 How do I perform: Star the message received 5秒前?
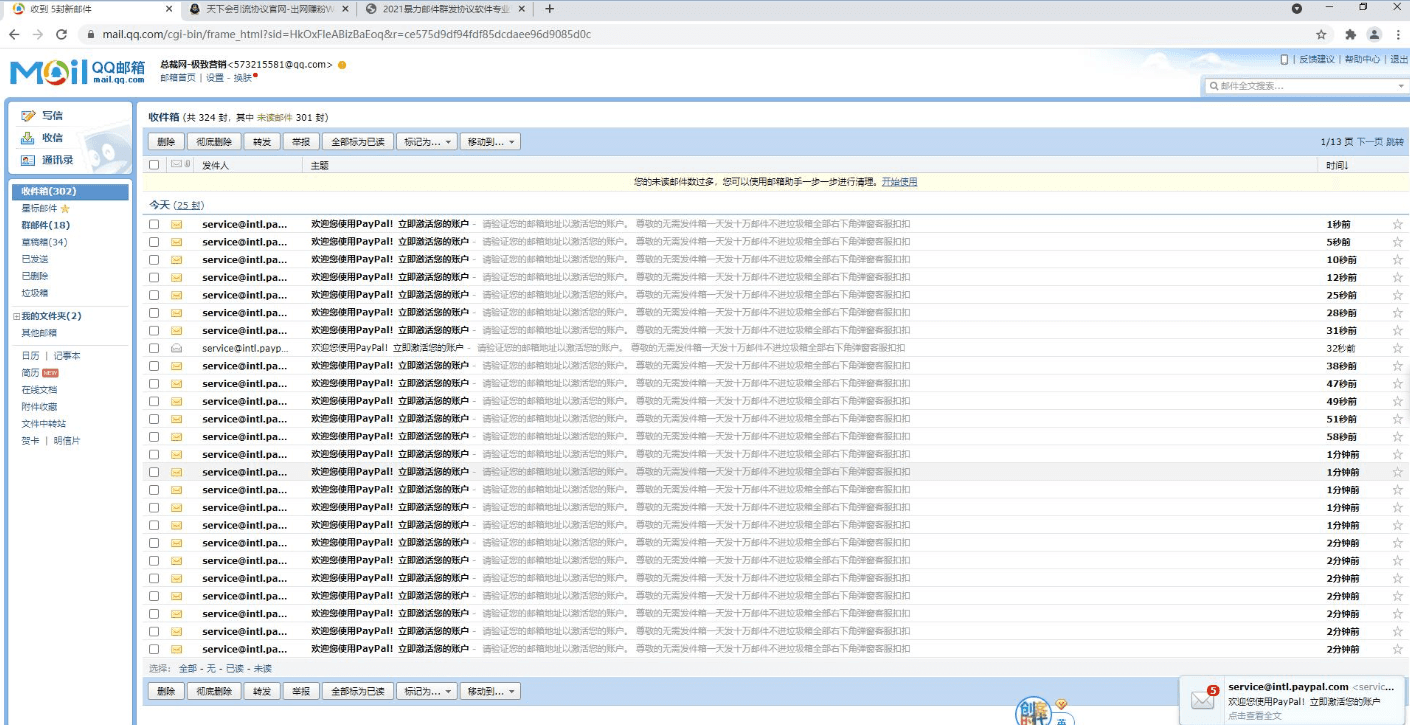point(1397,242)
